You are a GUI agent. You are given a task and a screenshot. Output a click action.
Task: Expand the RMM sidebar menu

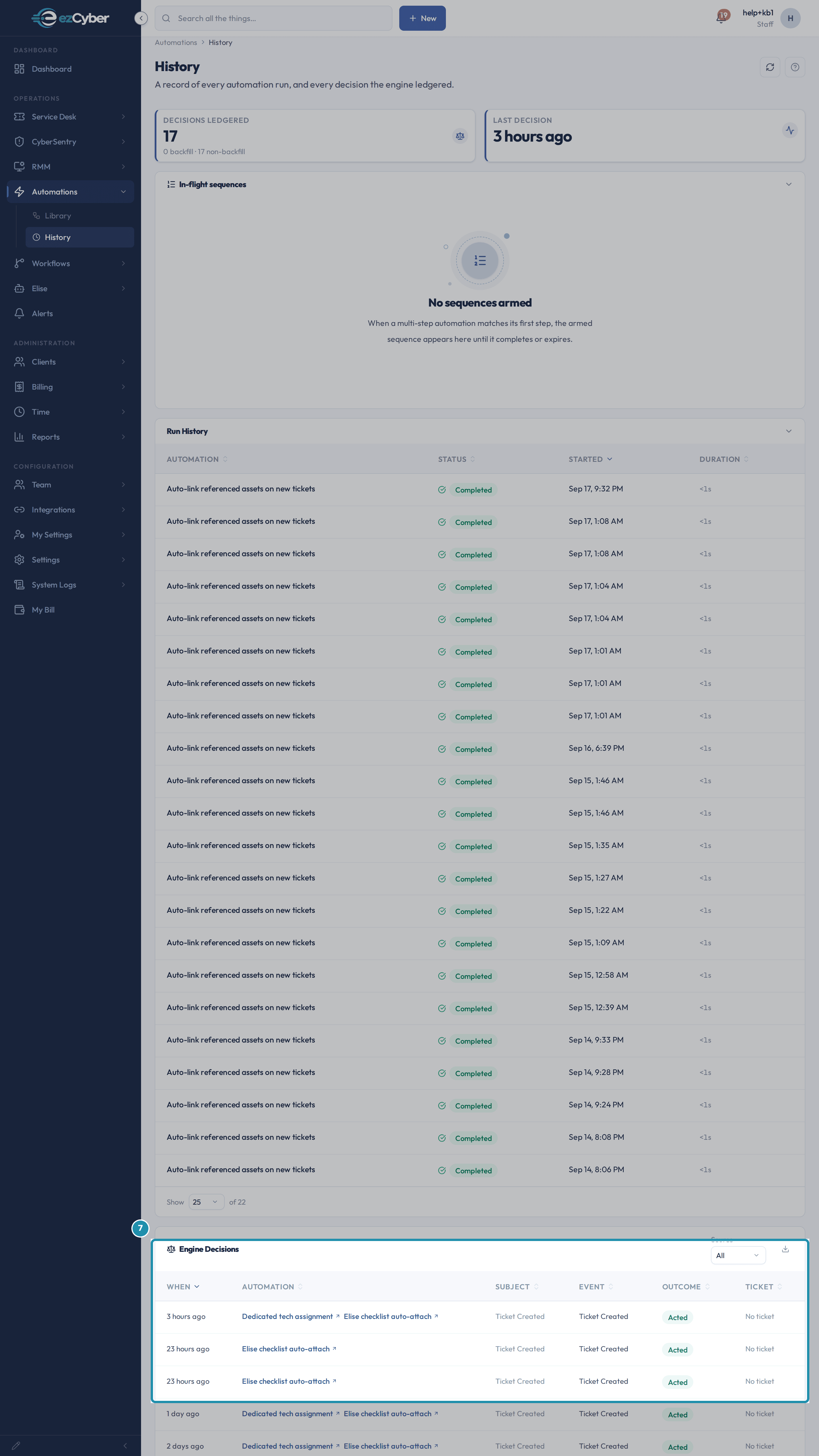coord(70,167)
